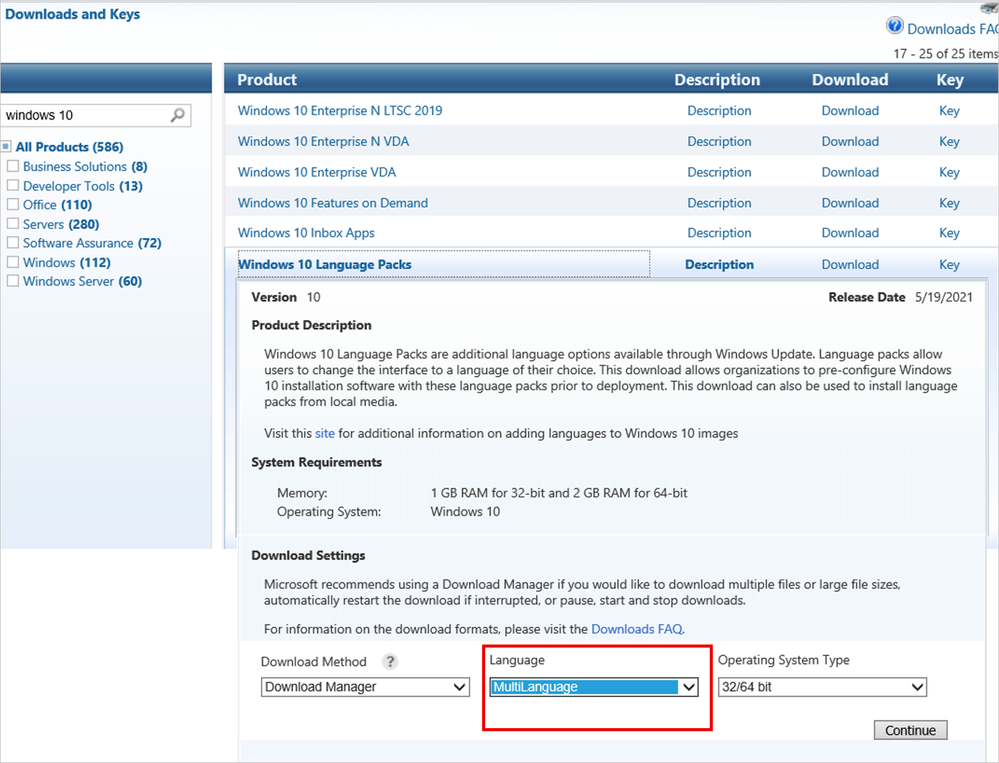Check the Business Solutions filter
The width and height of the screenshot is (999, 763).
click(x=13, y=166)
